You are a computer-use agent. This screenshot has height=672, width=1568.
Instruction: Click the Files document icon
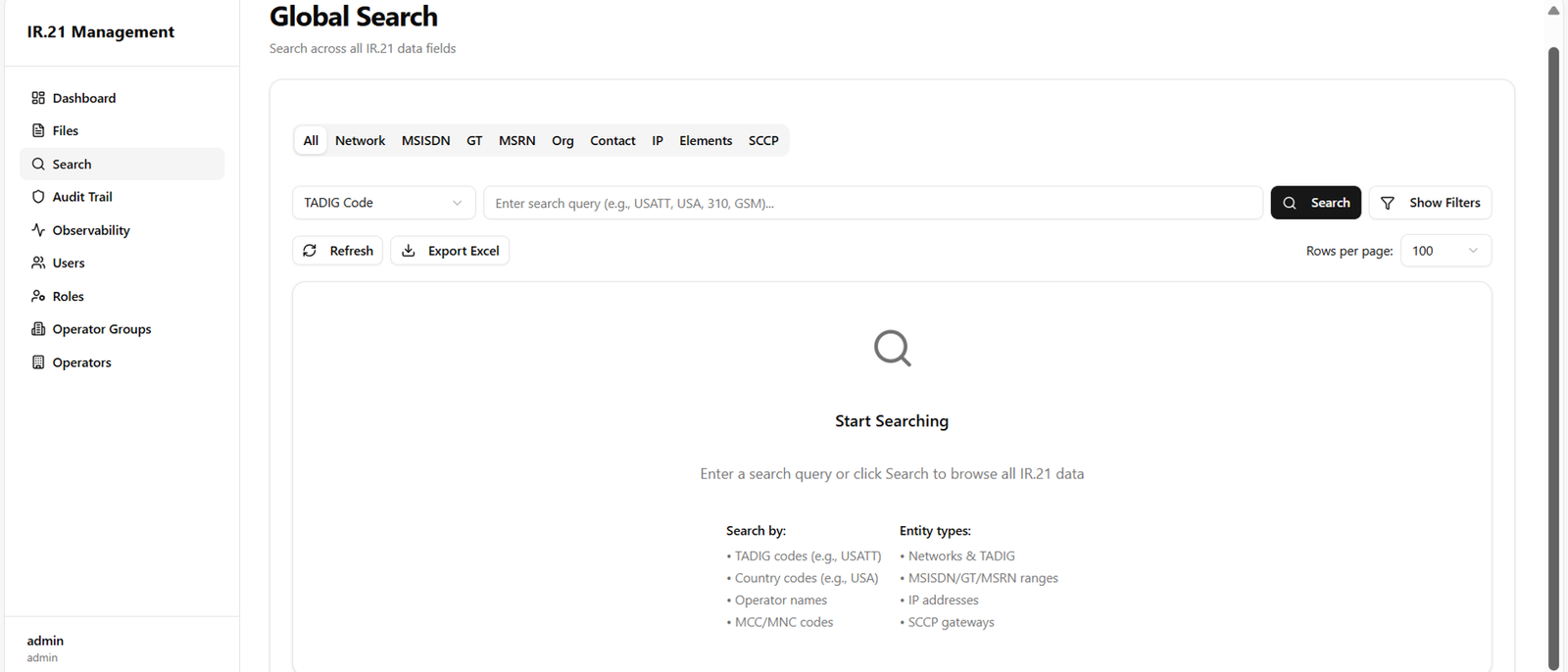coord(38,130)
